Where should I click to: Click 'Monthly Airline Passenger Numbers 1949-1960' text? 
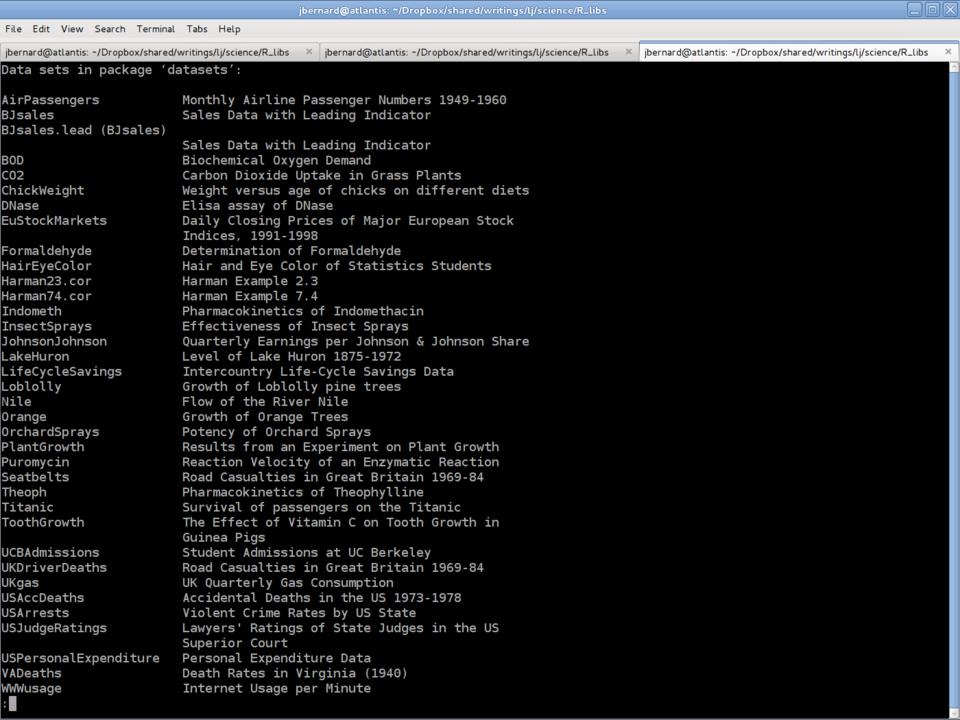(x=344, y=100)
